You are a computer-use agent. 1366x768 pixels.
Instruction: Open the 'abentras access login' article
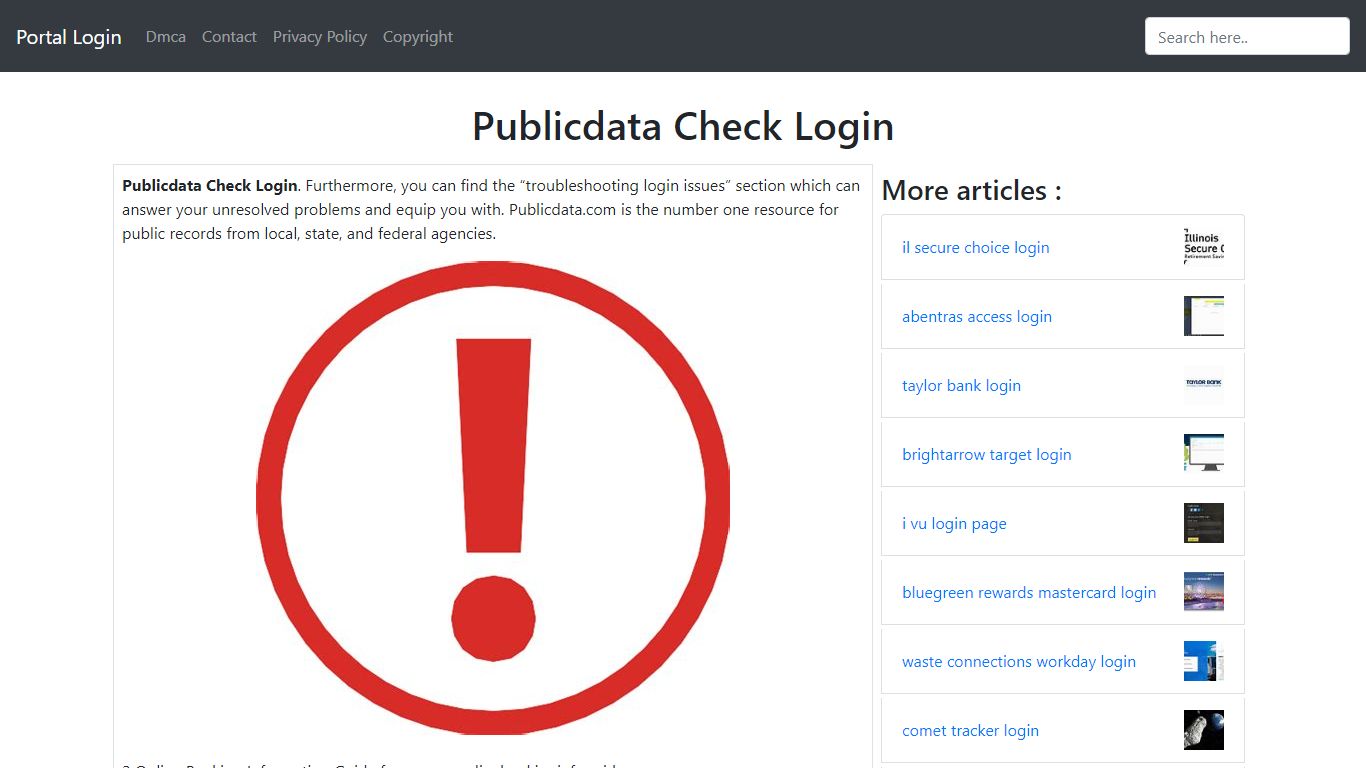tap(977, 317)
